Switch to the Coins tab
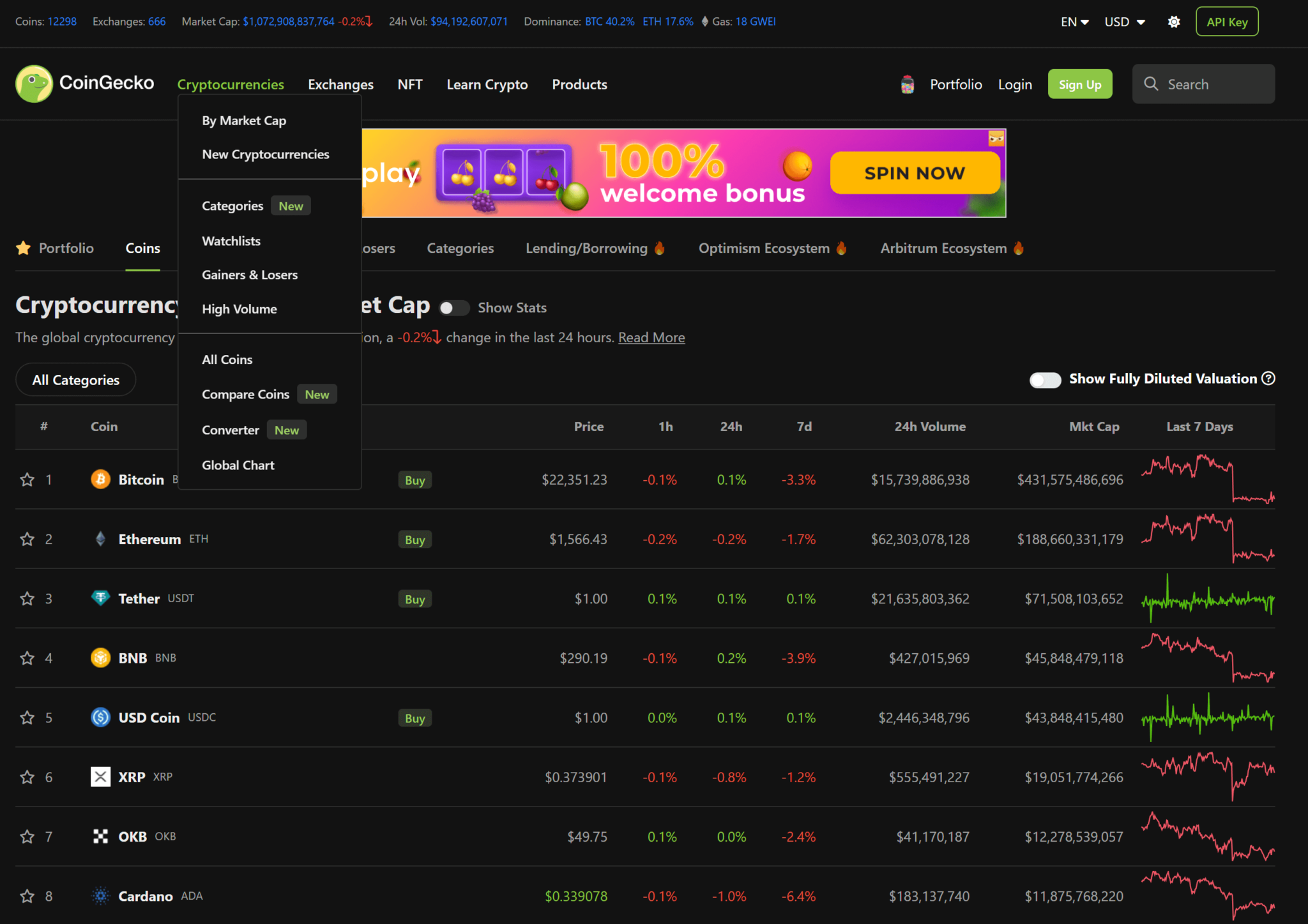This screenshot has width=1308, height=924. [142, 248]
